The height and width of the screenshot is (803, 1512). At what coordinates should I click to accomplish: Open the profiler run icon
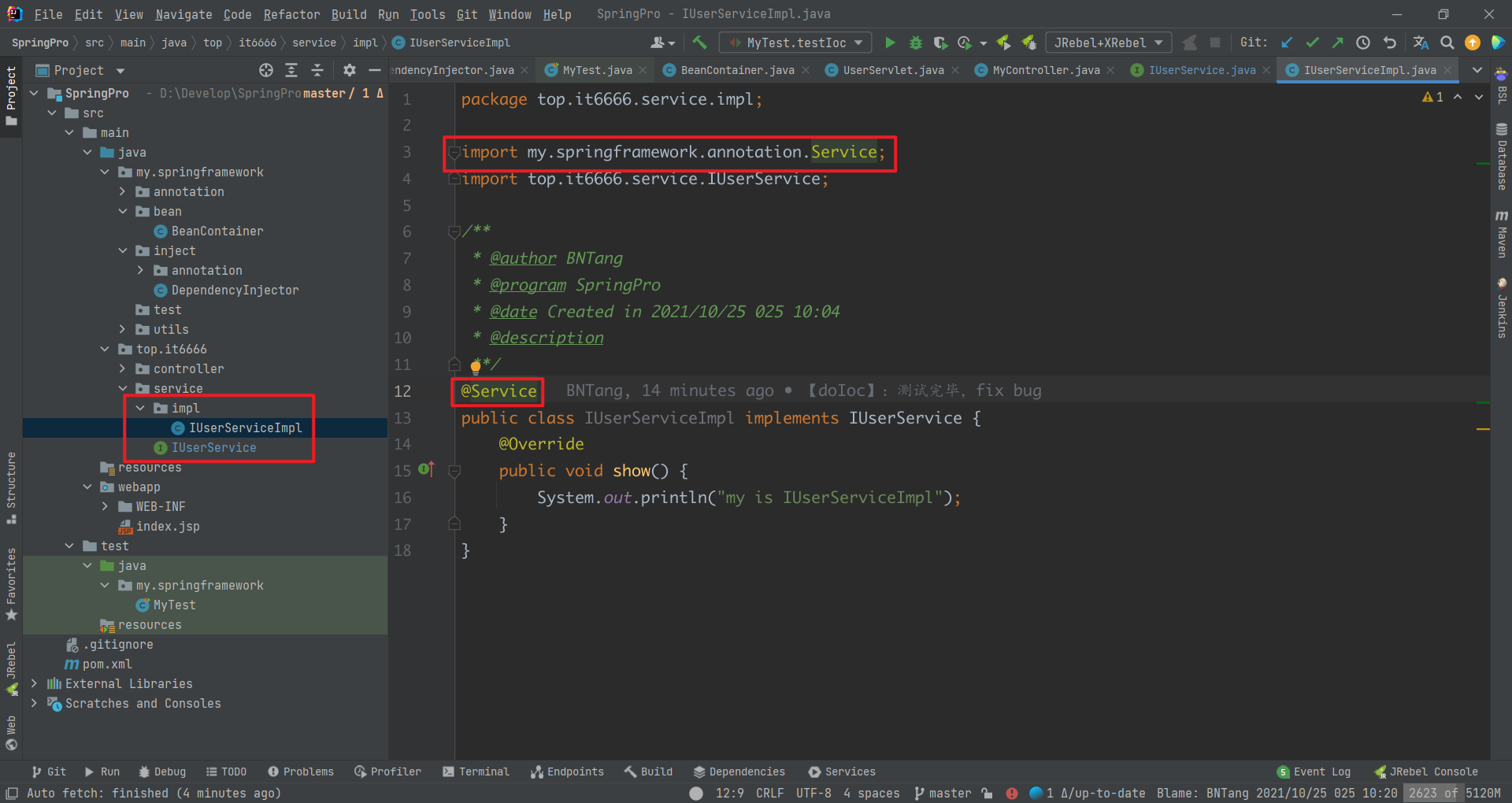pyautogui.click(x=965, y=43)
